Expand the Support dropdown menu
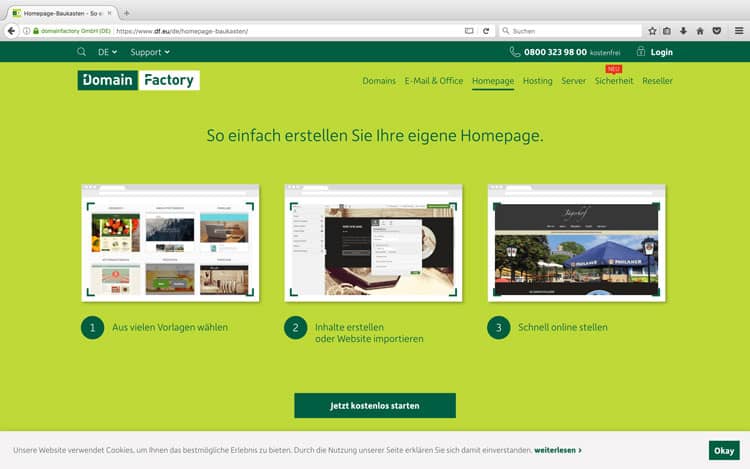Image resolution: width=750 pixels, height=469 pixels. pyautogui.click(x=150, y=52)
